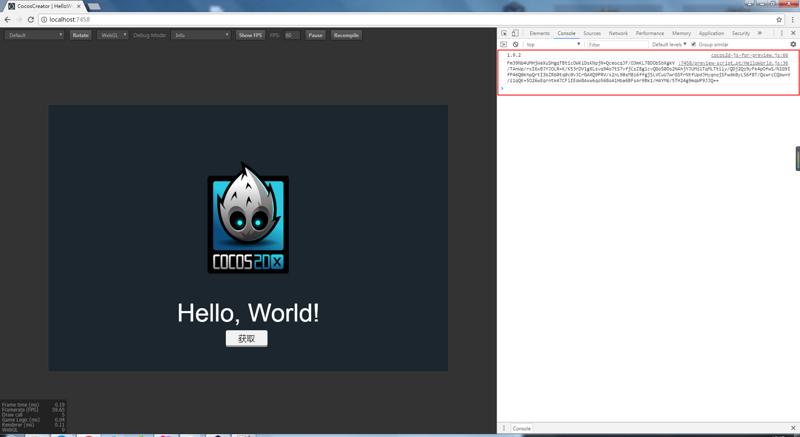Reload the page with the refresh icon
The height and width of the screenshot is (437, 800).
click(31, 19)
